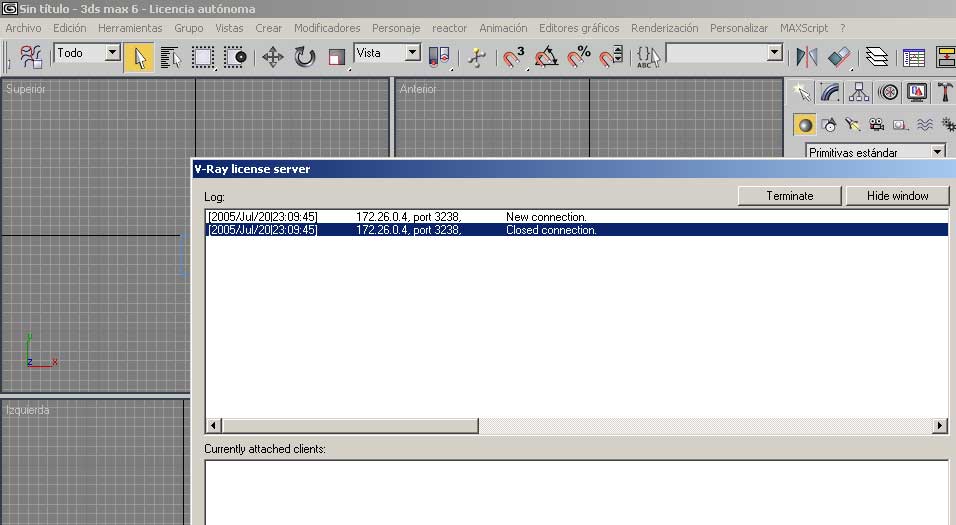This screenshot has height=525, width=956.
Task: Select the Helpers category icon
Action: coord(901,125)
